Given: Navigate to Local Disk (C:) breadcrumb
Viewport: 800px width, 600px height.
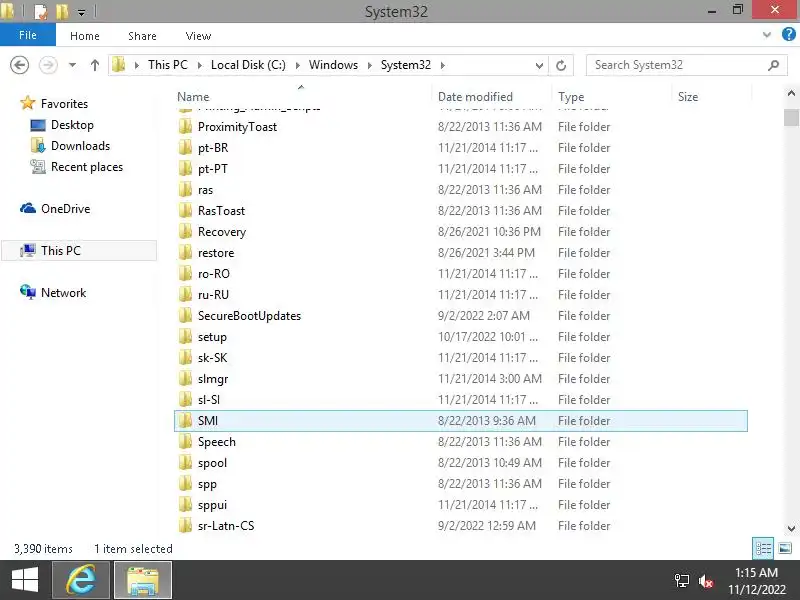Looking at the screenshot, I should click(248, 65).
